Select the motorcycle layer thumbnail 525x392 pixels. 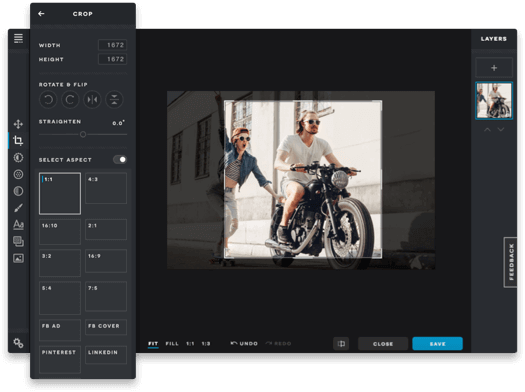click(494, 101)
